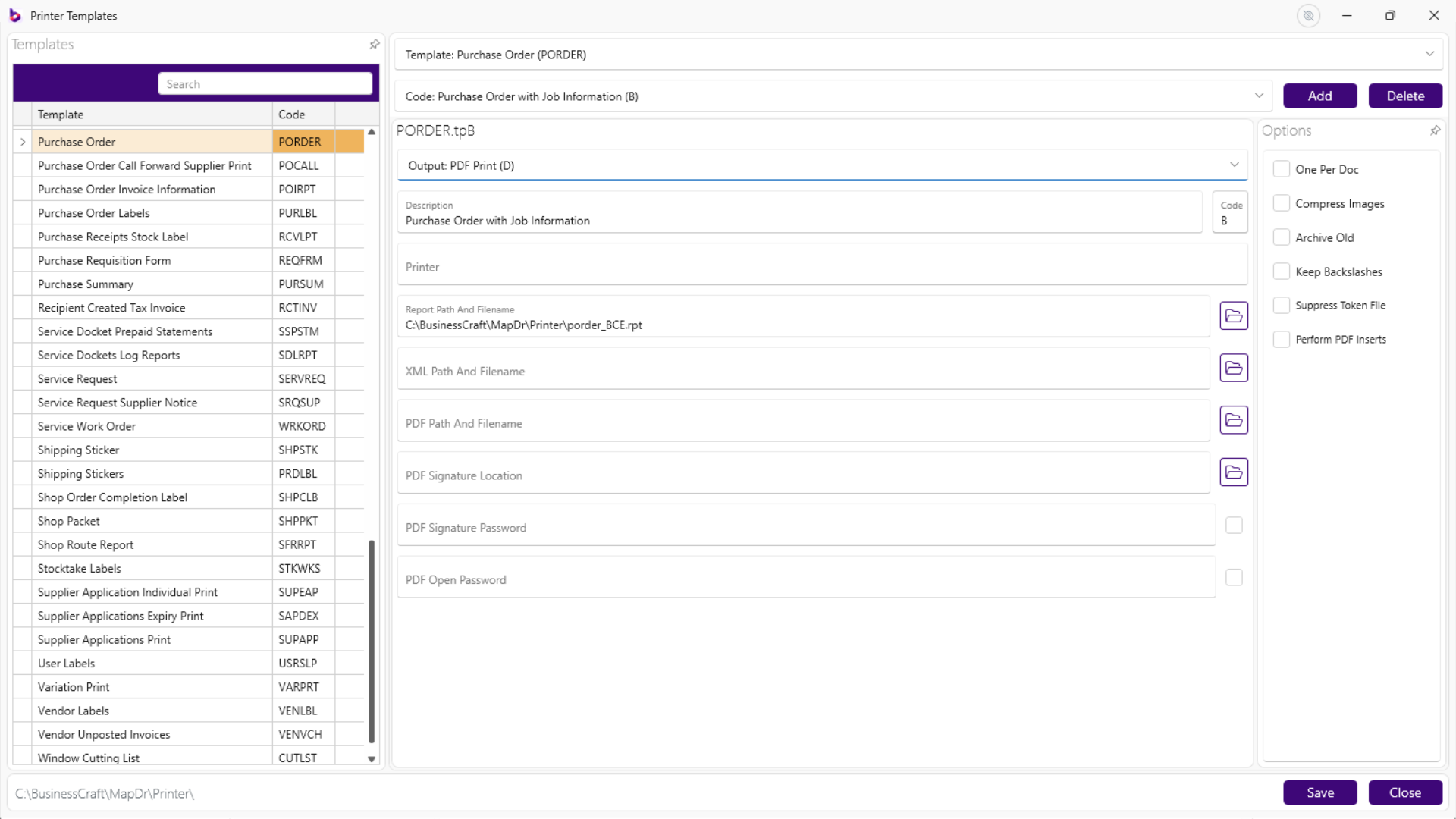Click the circular icon in title bar
The height and width of the screenshot is (819, 1456).
pyautogui.click(x=1308, y=16)
